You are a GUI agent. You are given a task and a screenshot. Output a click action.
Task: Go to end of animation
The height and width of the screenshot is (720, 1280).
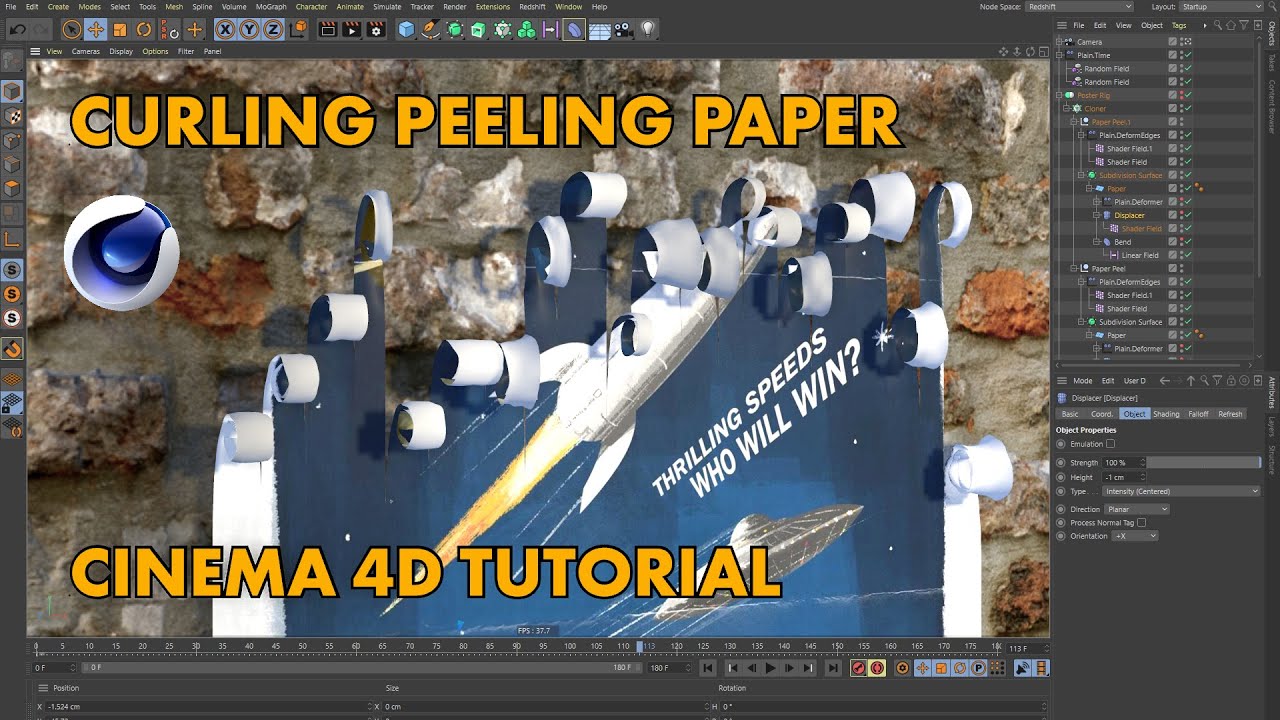click(833, 668)
